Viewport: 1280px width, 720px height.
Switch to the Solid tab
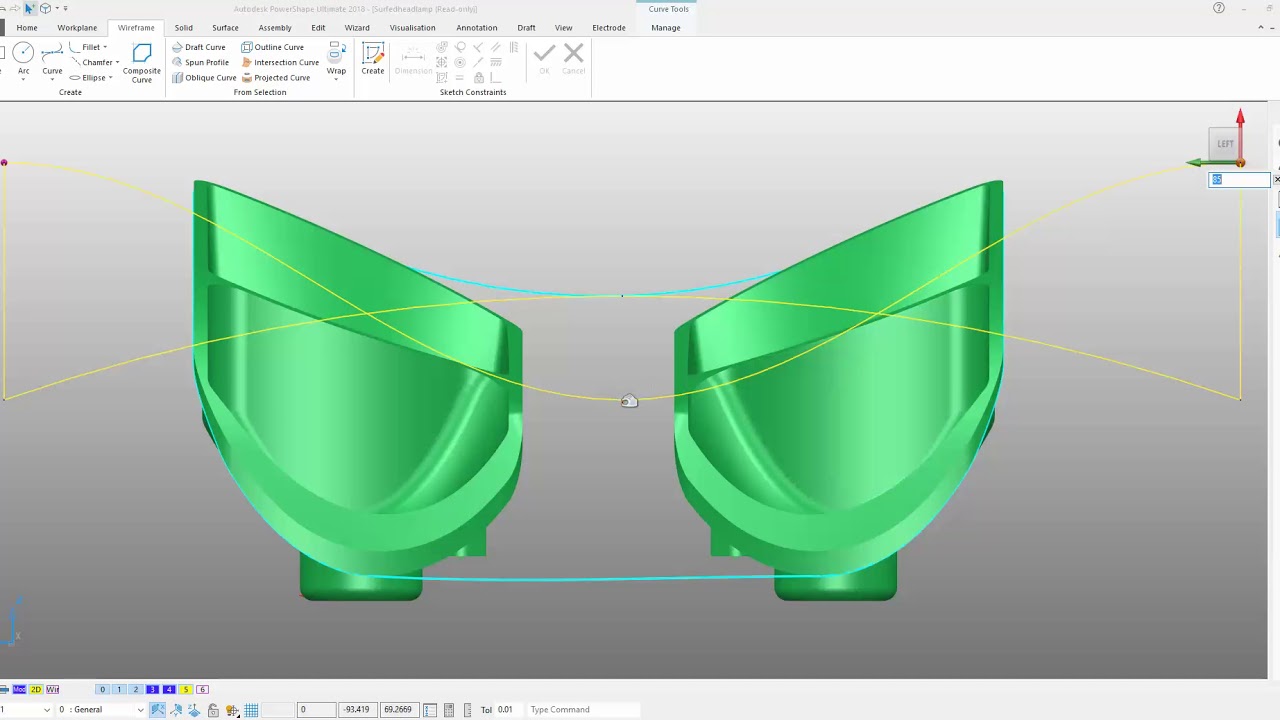point(183,27)
